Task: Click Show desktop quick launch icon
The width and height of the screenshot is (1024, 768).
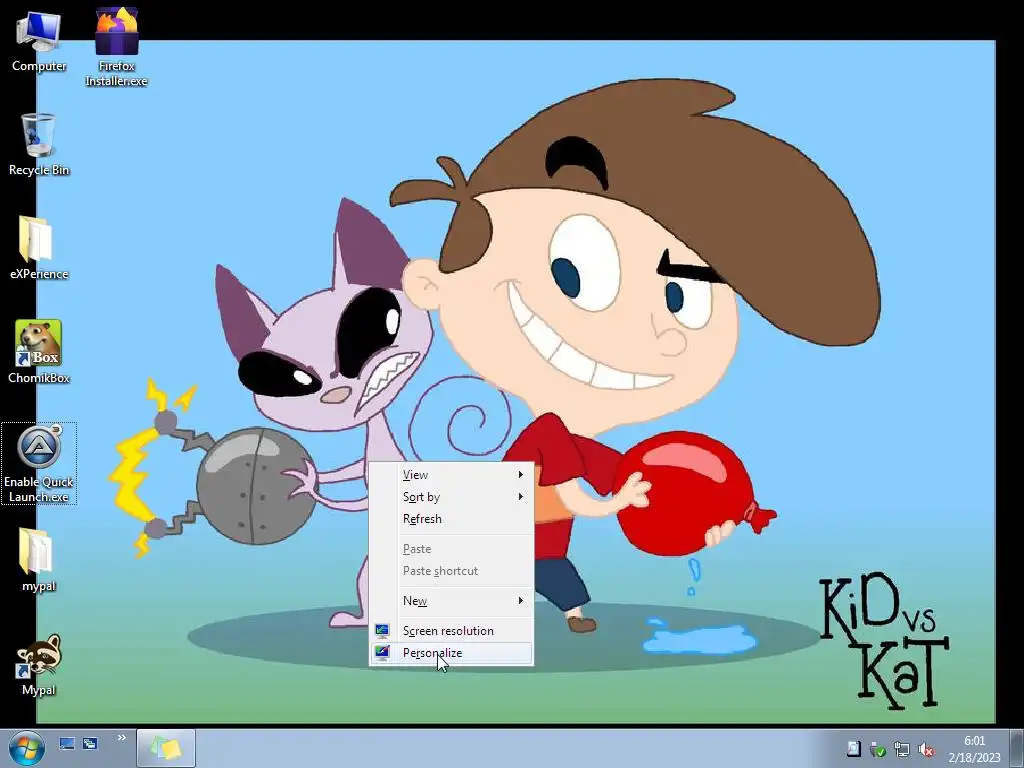Action: coord(67,743)
